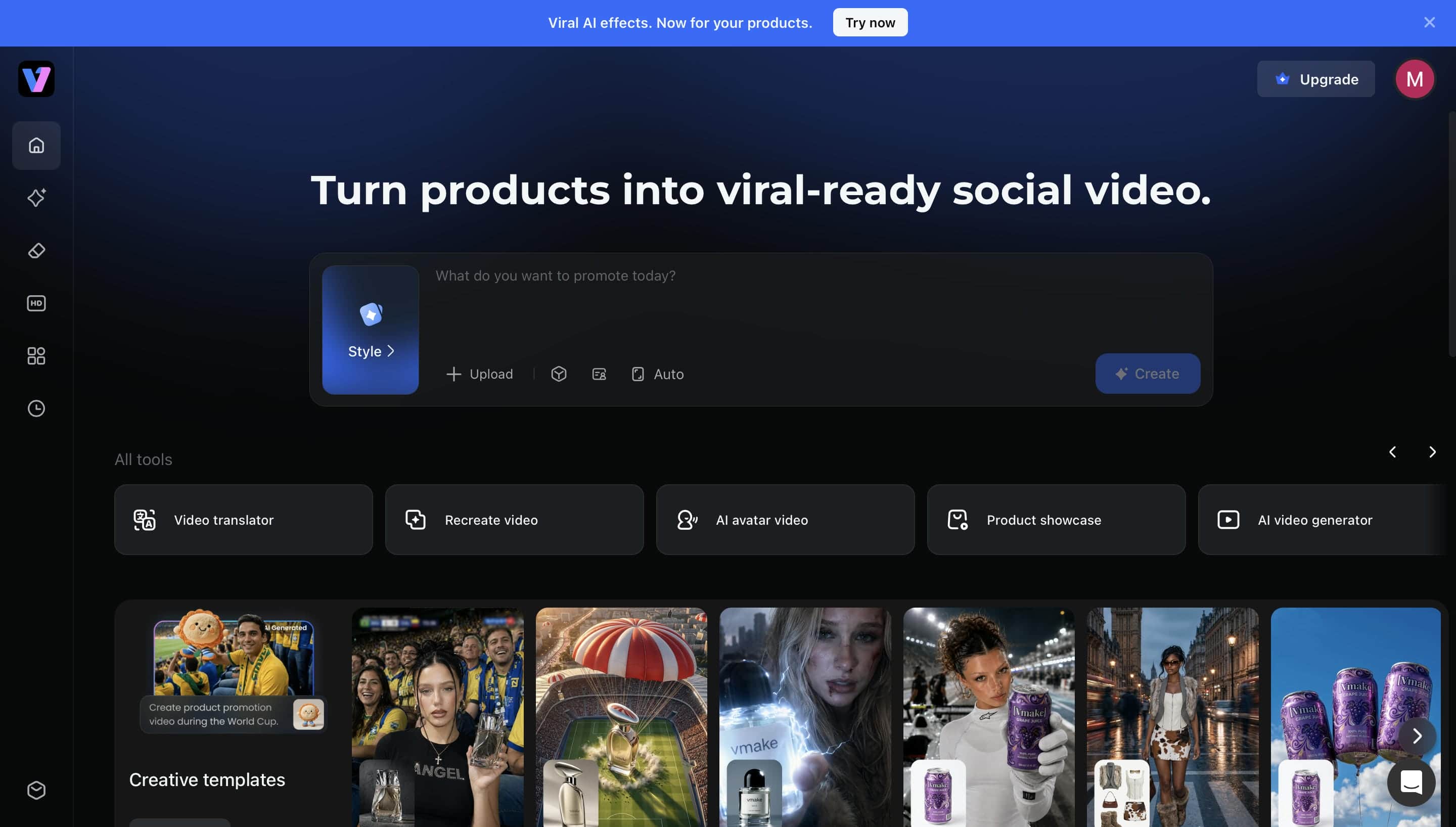Click the 'Viral AI effects' banner text

click(x=680, y=23)
